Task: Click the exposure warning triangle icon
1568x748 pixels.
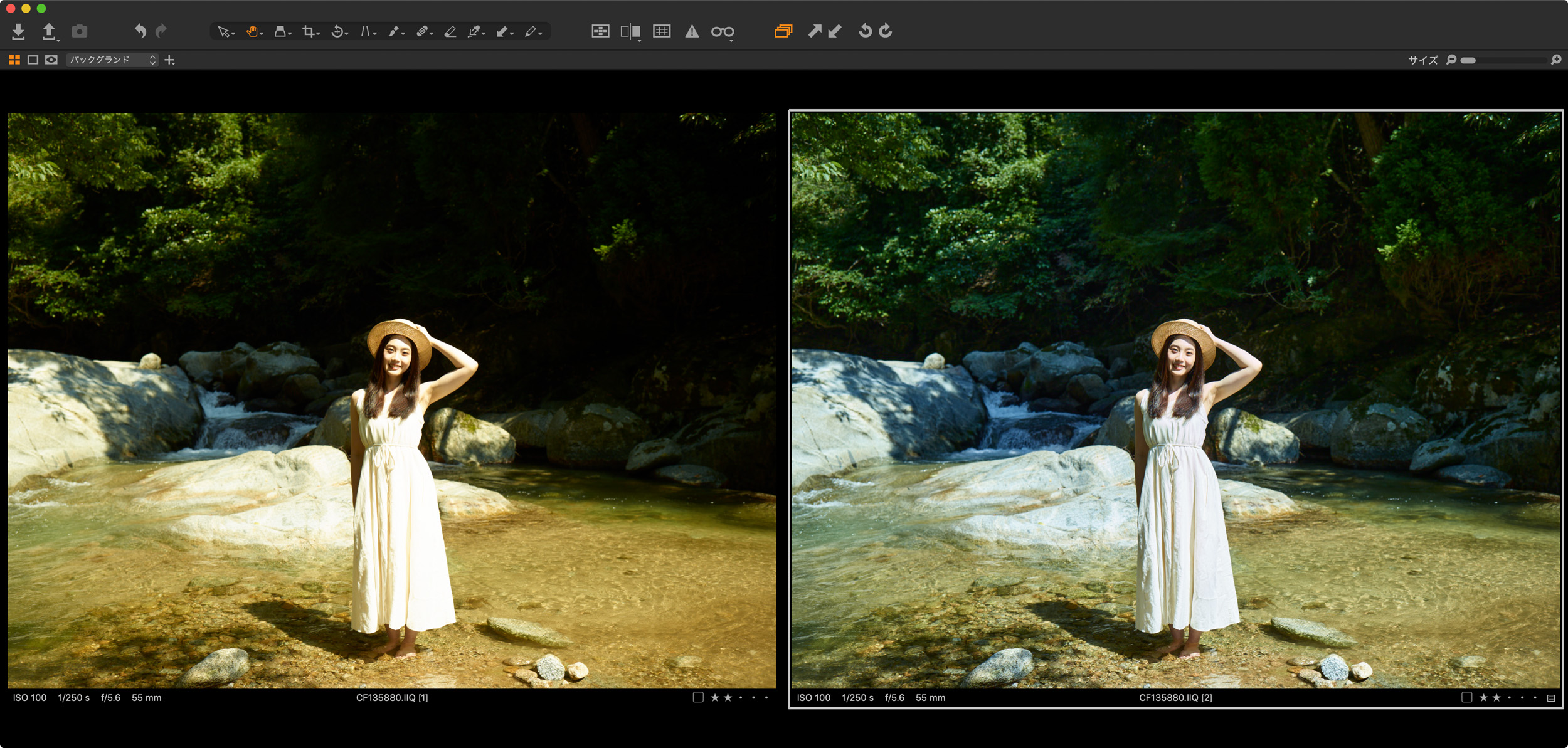Action: [691, 31]
